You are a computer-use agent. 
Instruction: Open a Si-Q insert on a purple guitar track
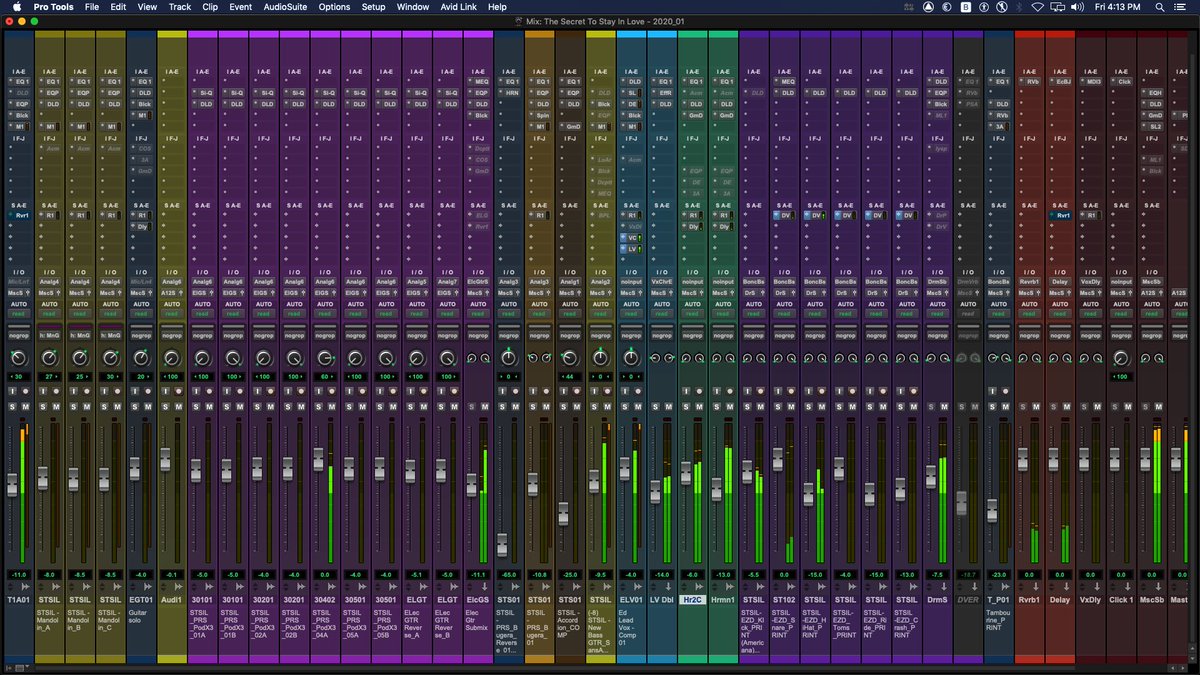[205, 93]
